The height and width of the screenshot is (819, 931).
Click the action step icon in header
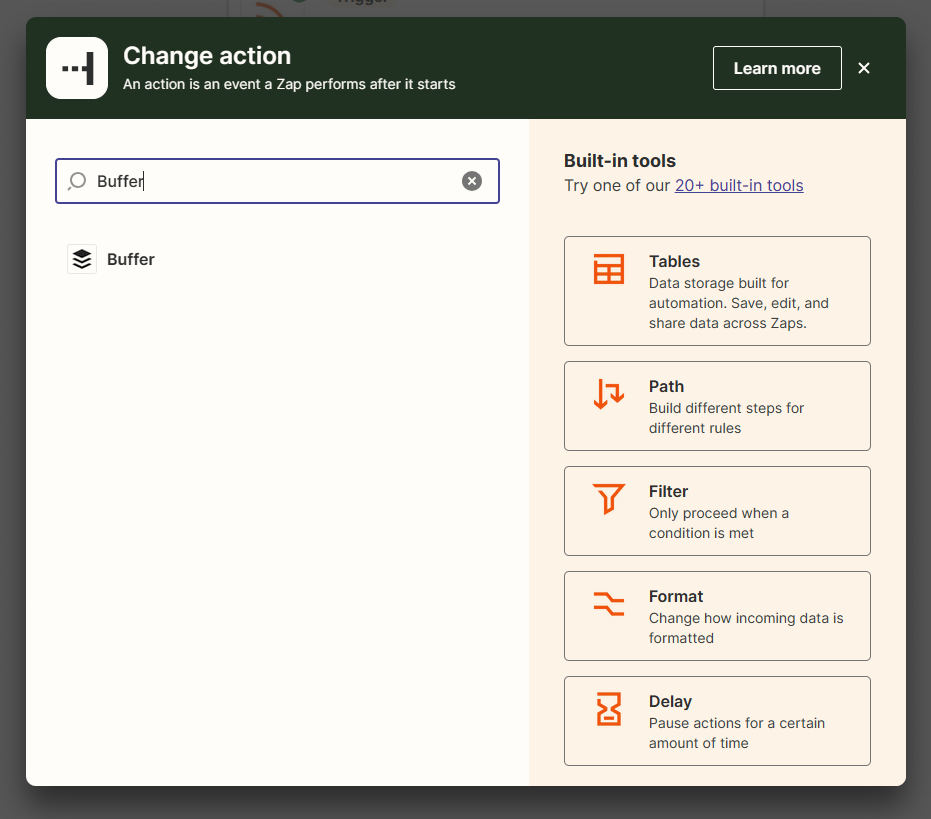click(77, 68)
